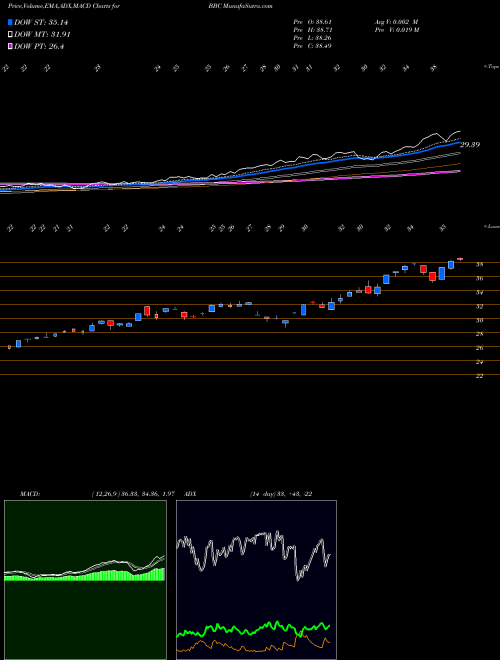
Task: Click the 22 price axis label
Action: click(x=479, y=376)
